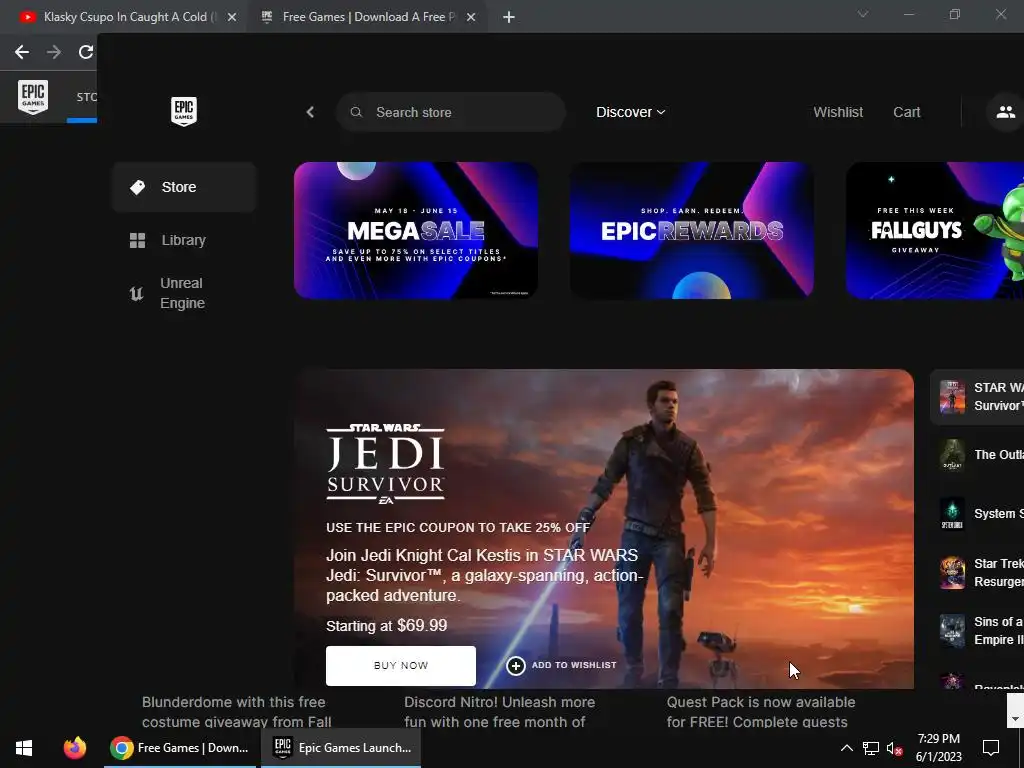Screen dimensions: 1024x768
Task: Open the notification center icon
Action: [991, 748]
